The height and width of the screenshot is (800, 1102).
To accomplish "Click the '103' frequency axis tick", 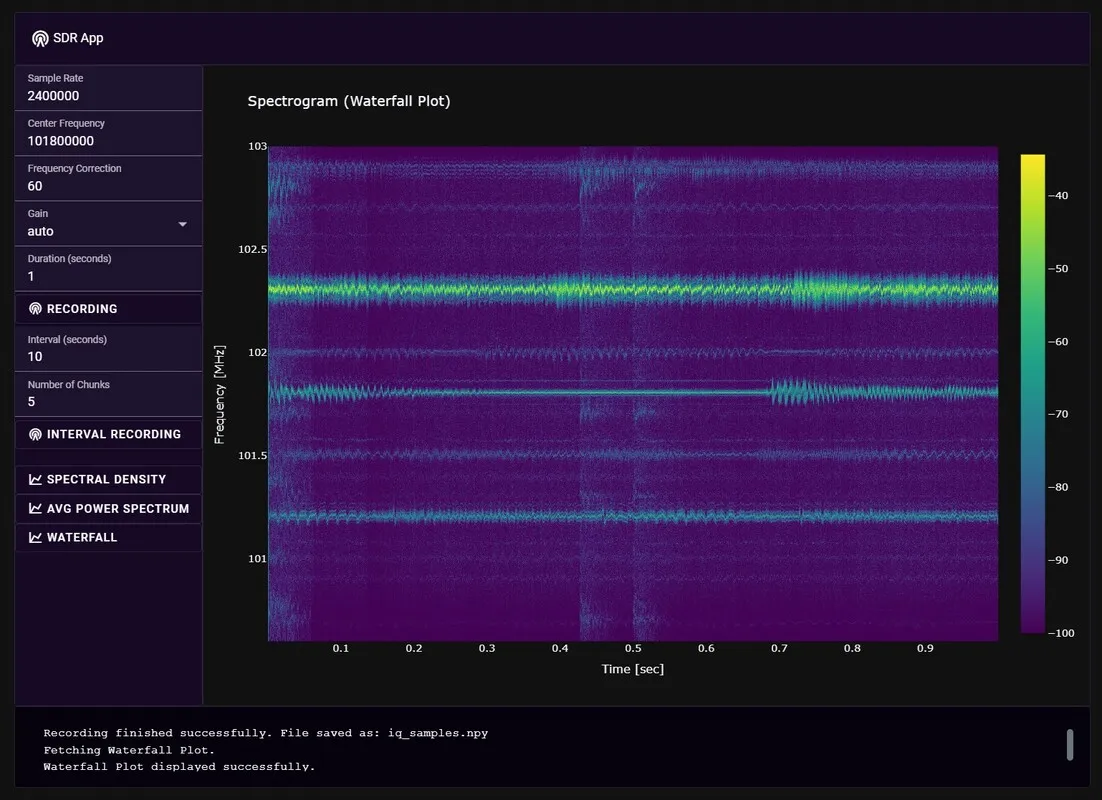I will 257,146.
